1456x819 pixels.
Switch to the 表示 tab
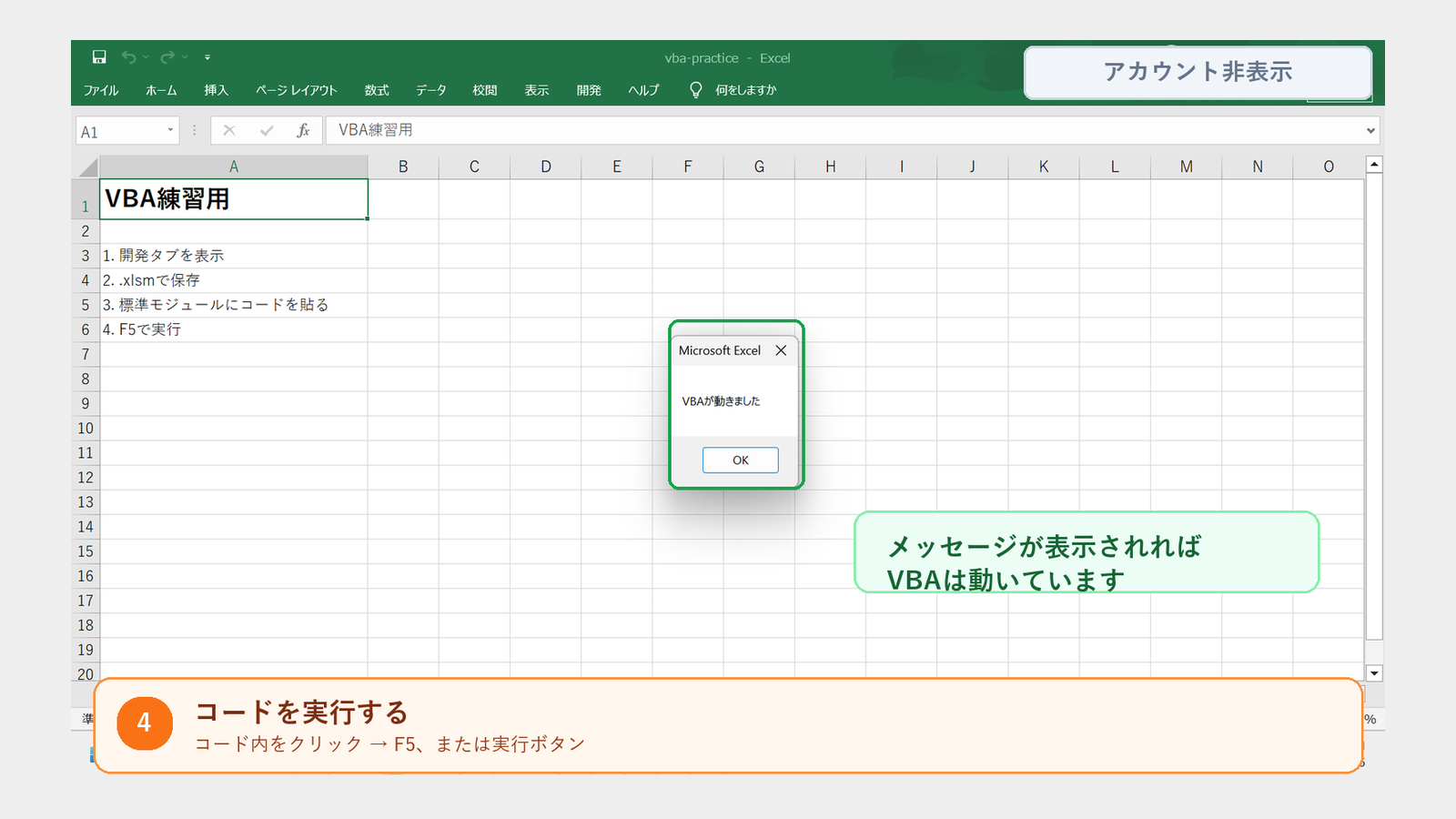pos(537,90)
